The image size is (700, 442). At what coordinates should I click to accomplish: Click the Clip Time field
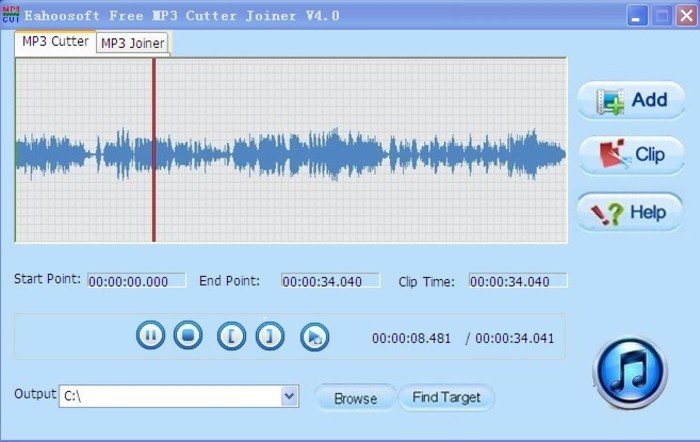point(517,281)
